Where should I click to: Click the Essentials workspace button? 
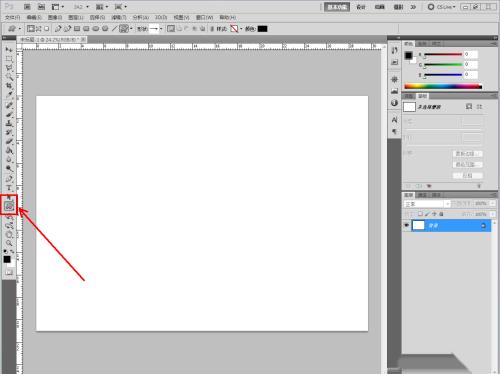(337, 7)
